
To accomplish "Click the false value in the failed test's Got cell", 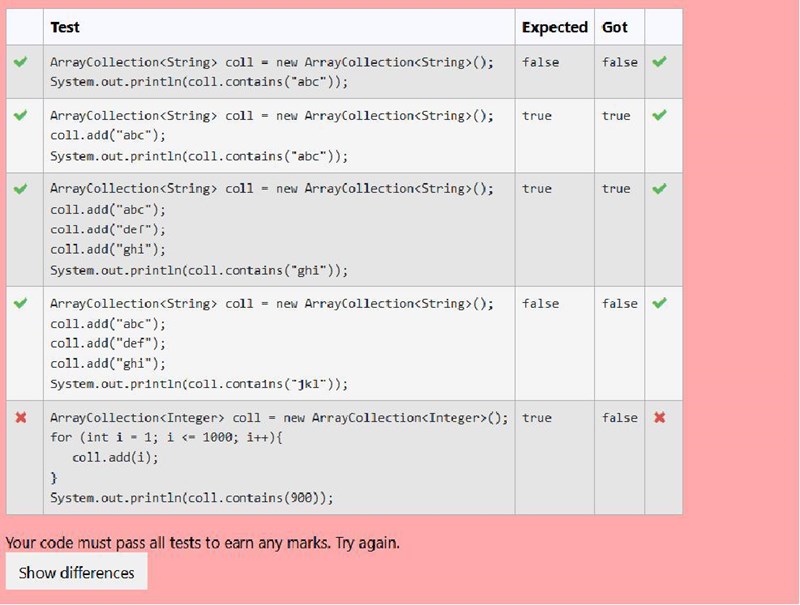I will click(618, 418).
